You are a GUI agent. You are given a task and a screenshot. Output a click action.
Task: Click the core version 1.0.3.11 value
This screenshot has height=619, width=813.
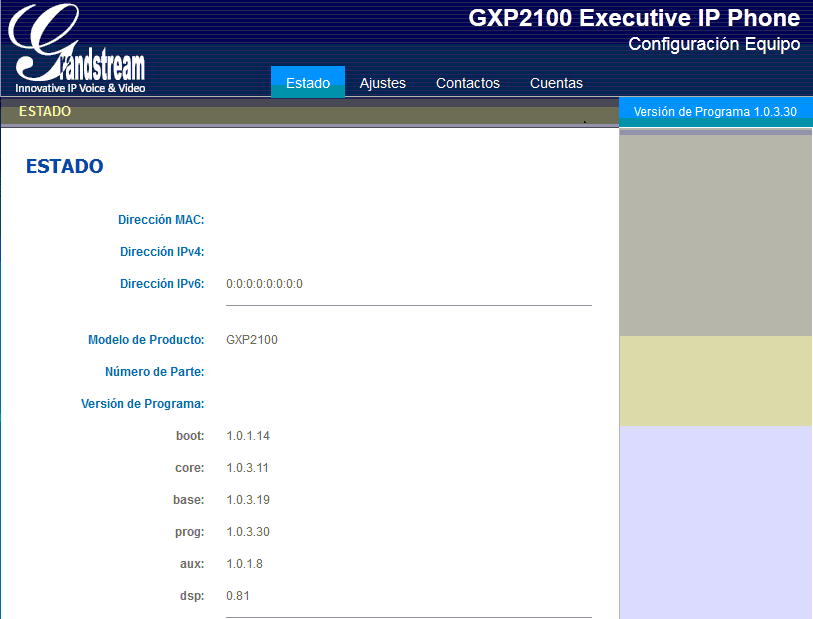click(249, 467)
